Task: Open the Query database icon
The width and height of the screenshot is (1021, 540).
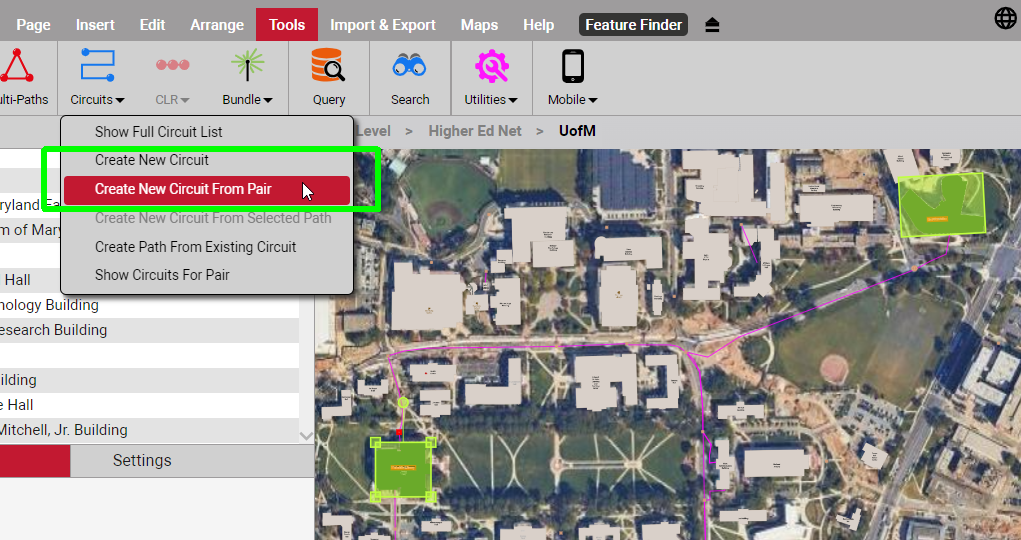Action: click(328, 66)
